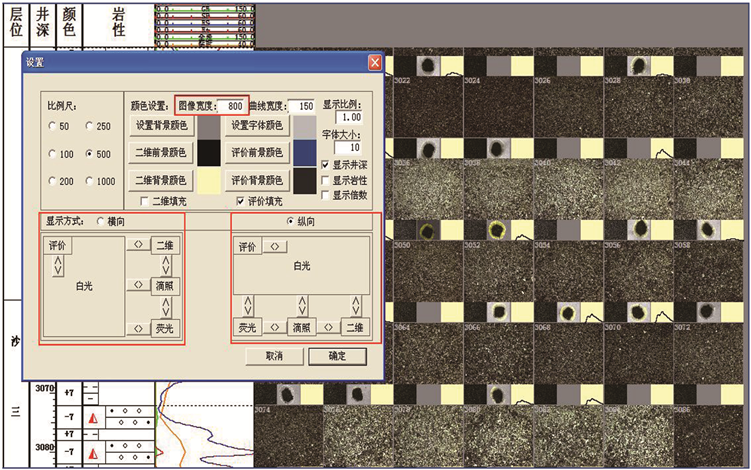Screen dimensions: 751x470
Task: Click the swap arrows left of horizontal 荧光 button
Action: point(137,328)
